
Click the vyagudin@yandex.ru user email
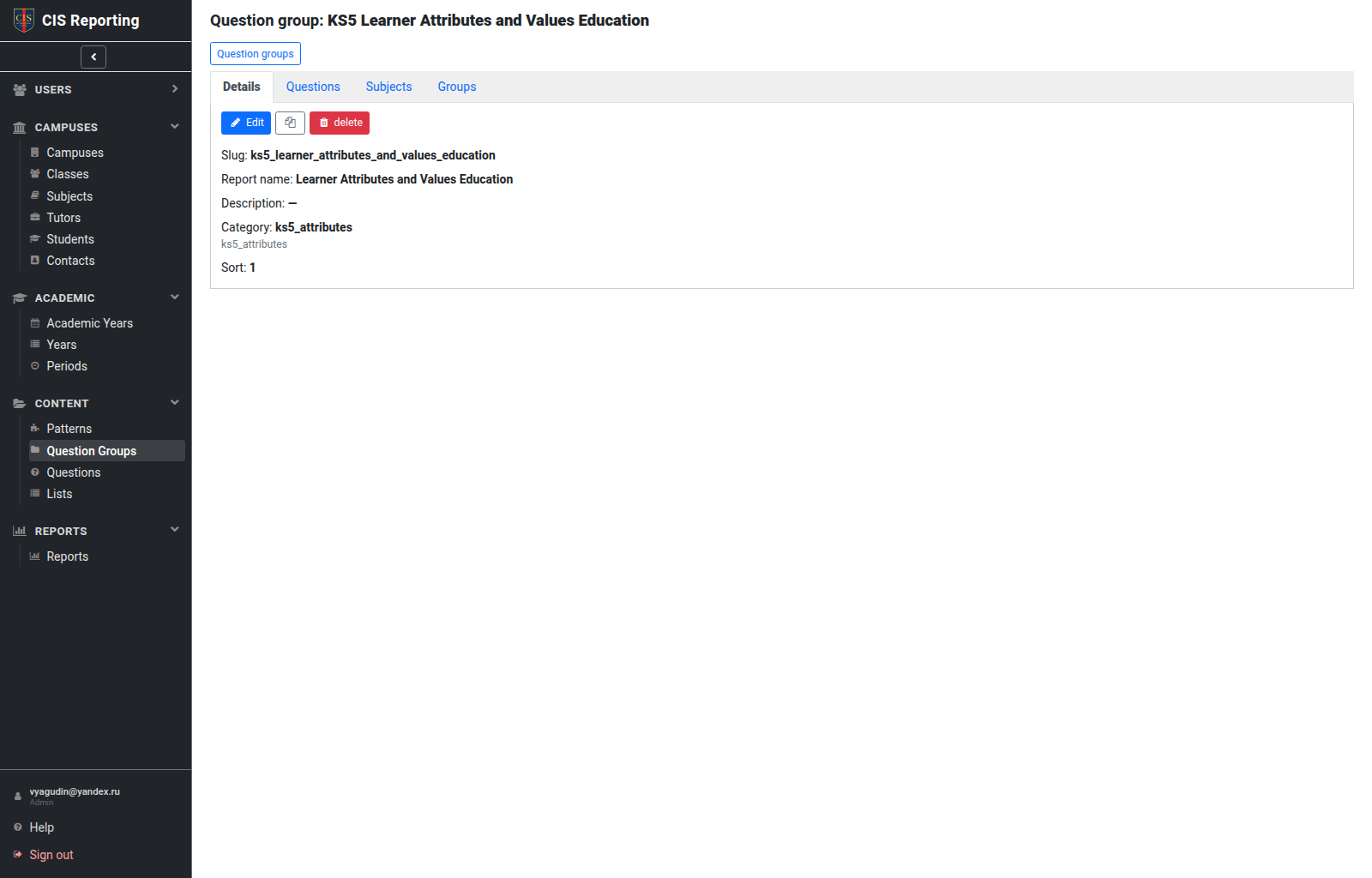tap(75, 791)
